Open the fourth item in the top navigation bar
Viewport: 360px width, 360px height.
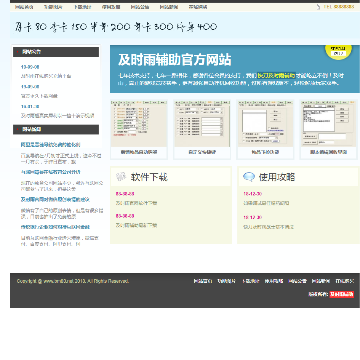(x=111, y=7)
